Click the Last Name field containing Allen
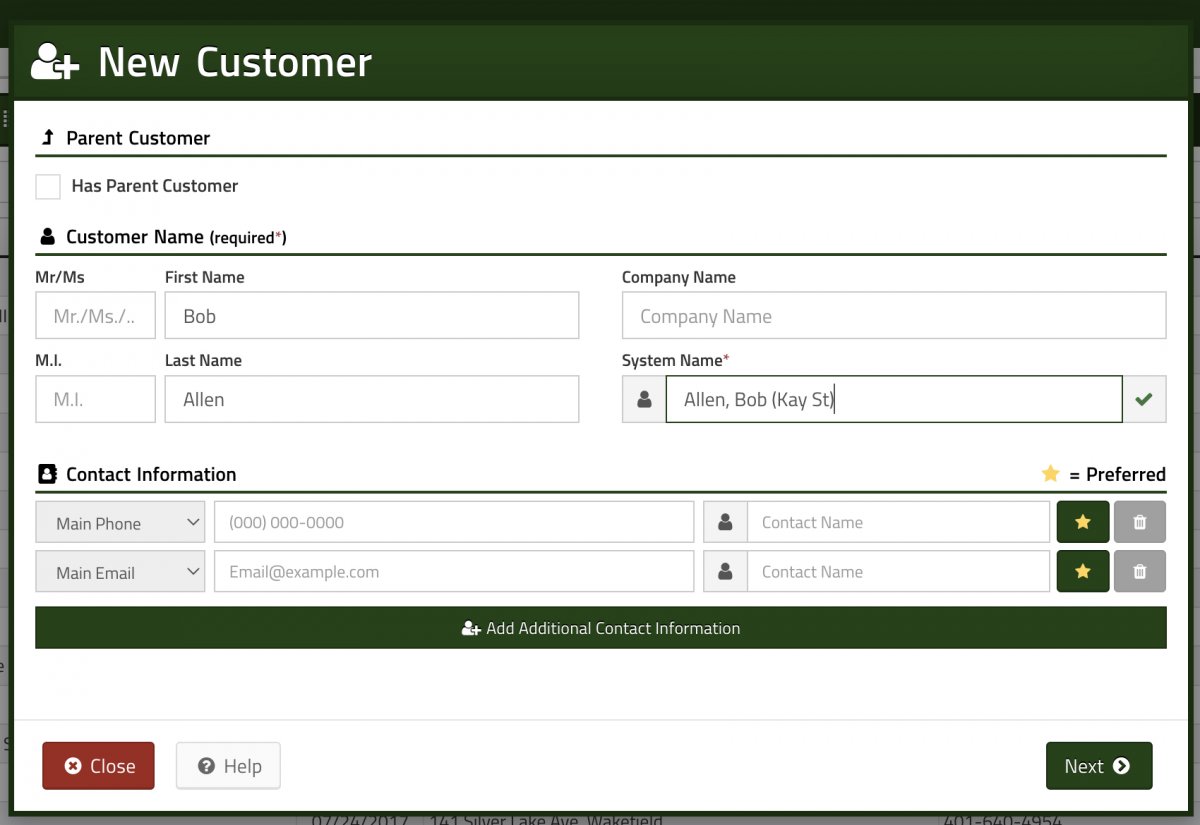The width and height of the screenshot is (1200, 825). pyautogui.click(x=372, y=399)
